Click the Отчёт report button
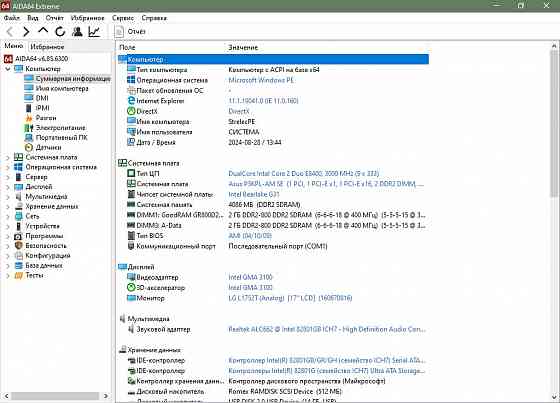Screen dimensions: 560x403 point(130,32)
